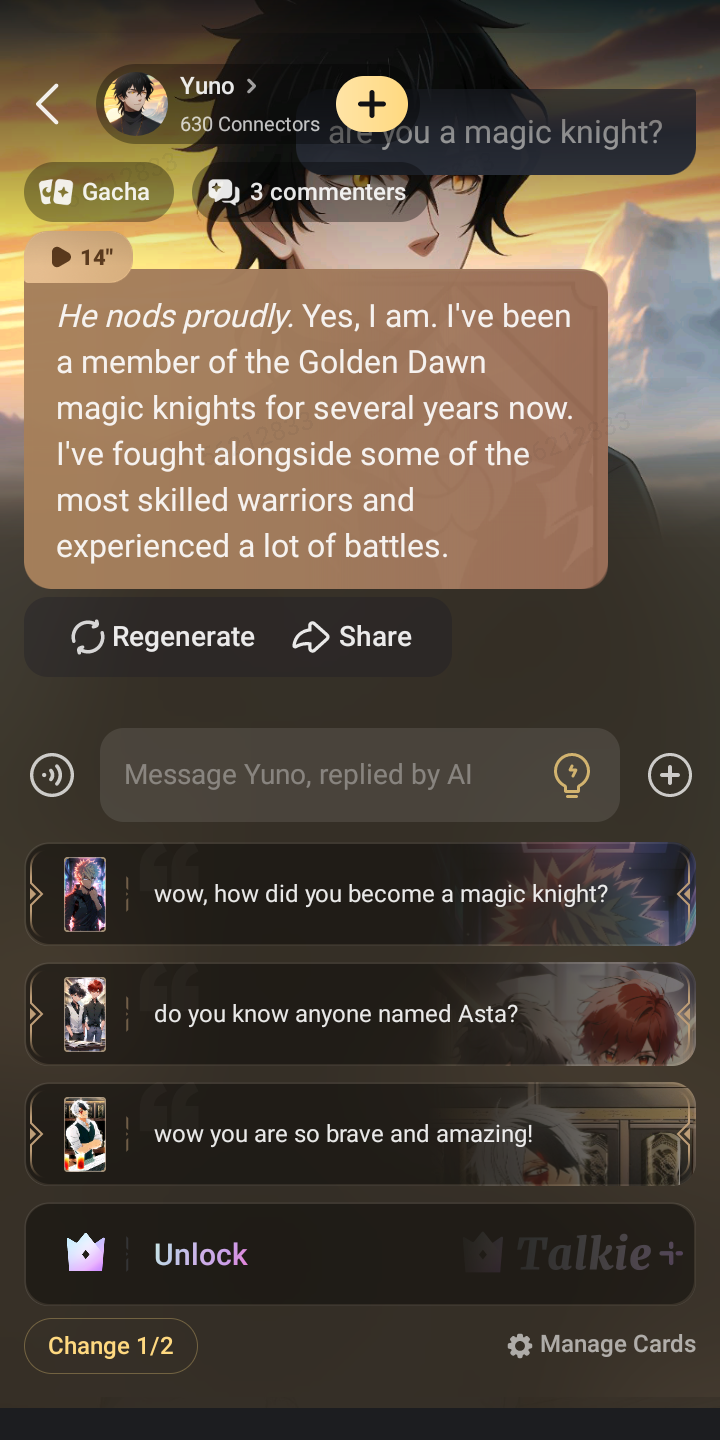The height and width of the screenshot is (1440, 720).
Task: Toggle voice input mode icon
Action: point(52,775)
